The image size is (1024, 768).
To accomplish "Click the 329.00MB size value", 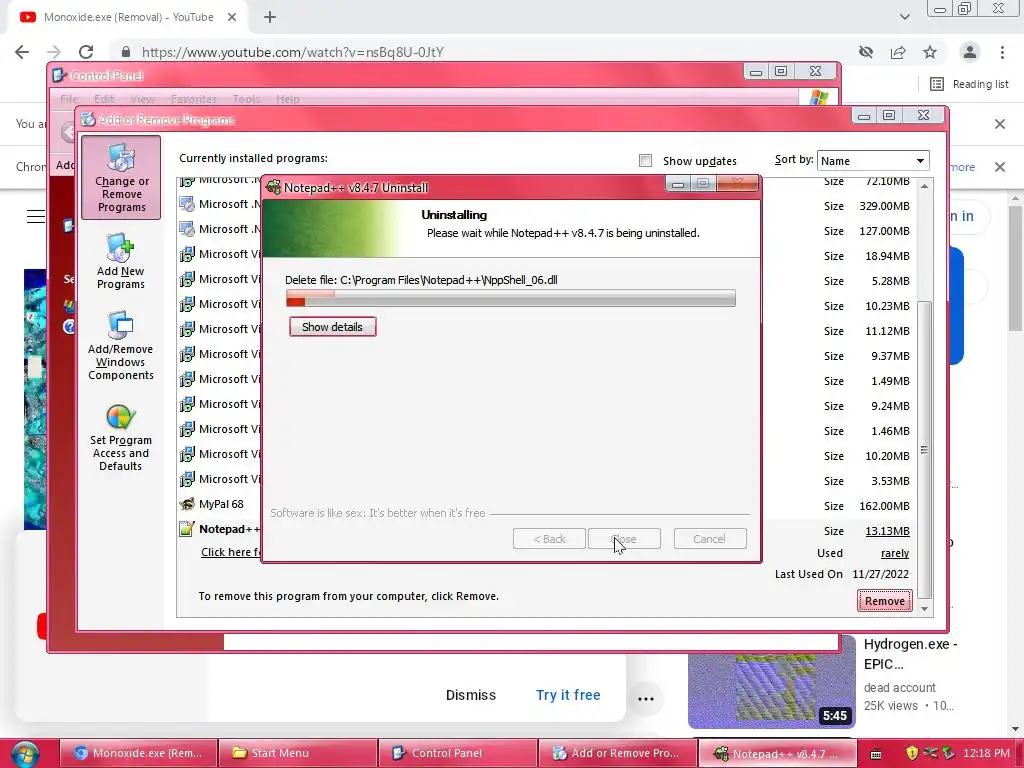I will pyautogui.click(x=884, y=206).
